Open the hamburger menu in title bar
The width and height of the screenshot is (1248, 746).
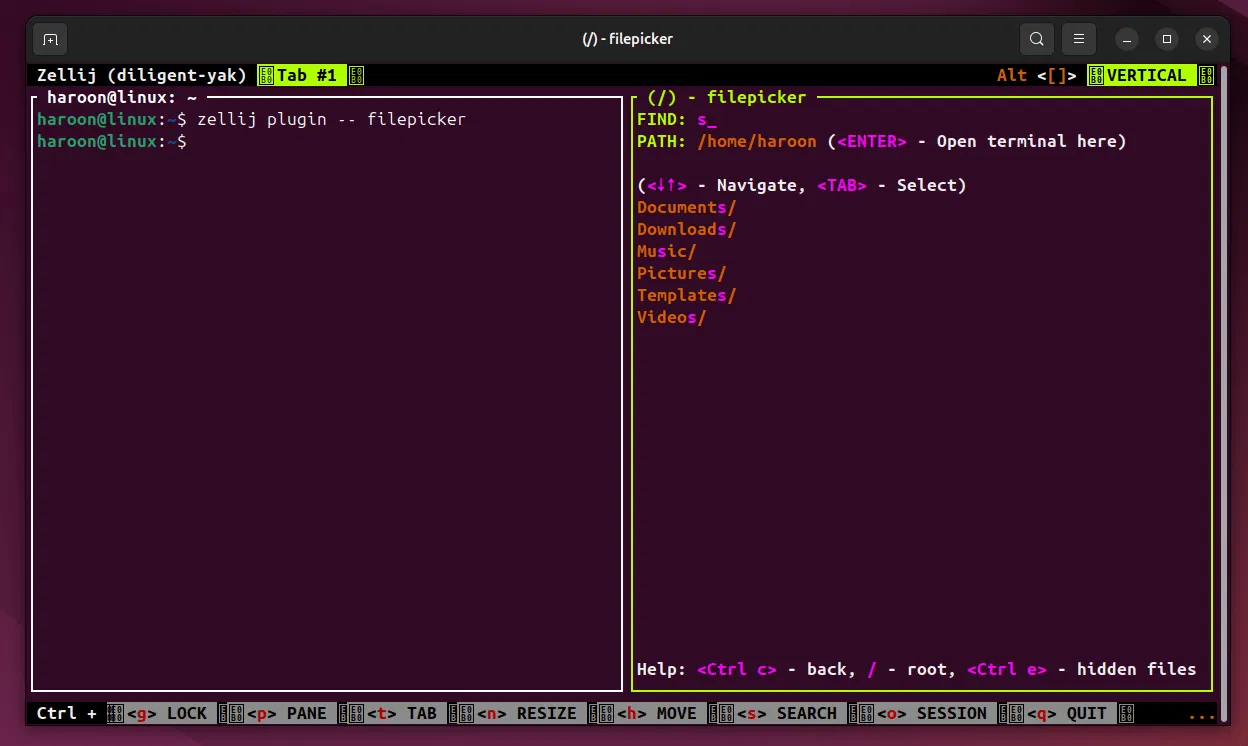1079,40
